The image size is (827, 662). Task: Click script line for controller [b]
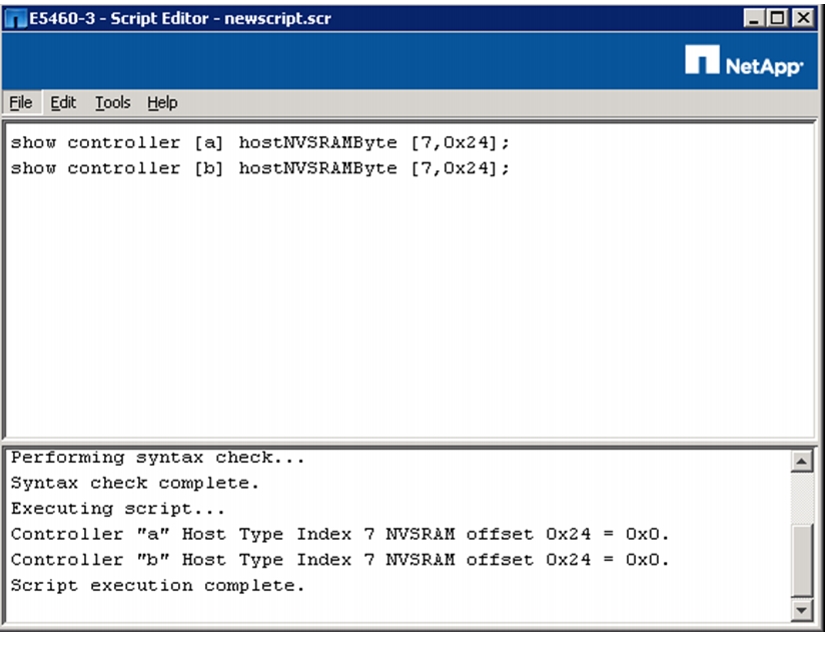tap(260, 168)
